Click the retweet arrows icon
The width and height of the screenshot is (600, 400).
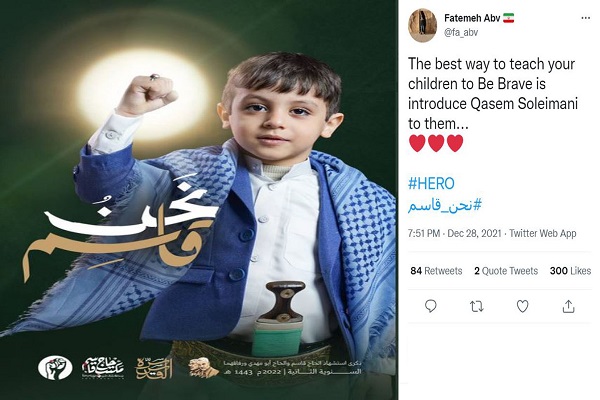click(476, 306)
